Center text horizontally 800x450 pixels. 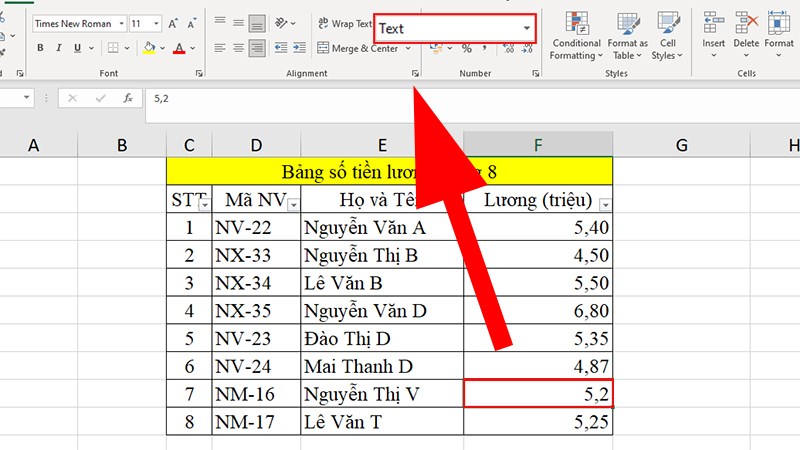tap(238, 48)
